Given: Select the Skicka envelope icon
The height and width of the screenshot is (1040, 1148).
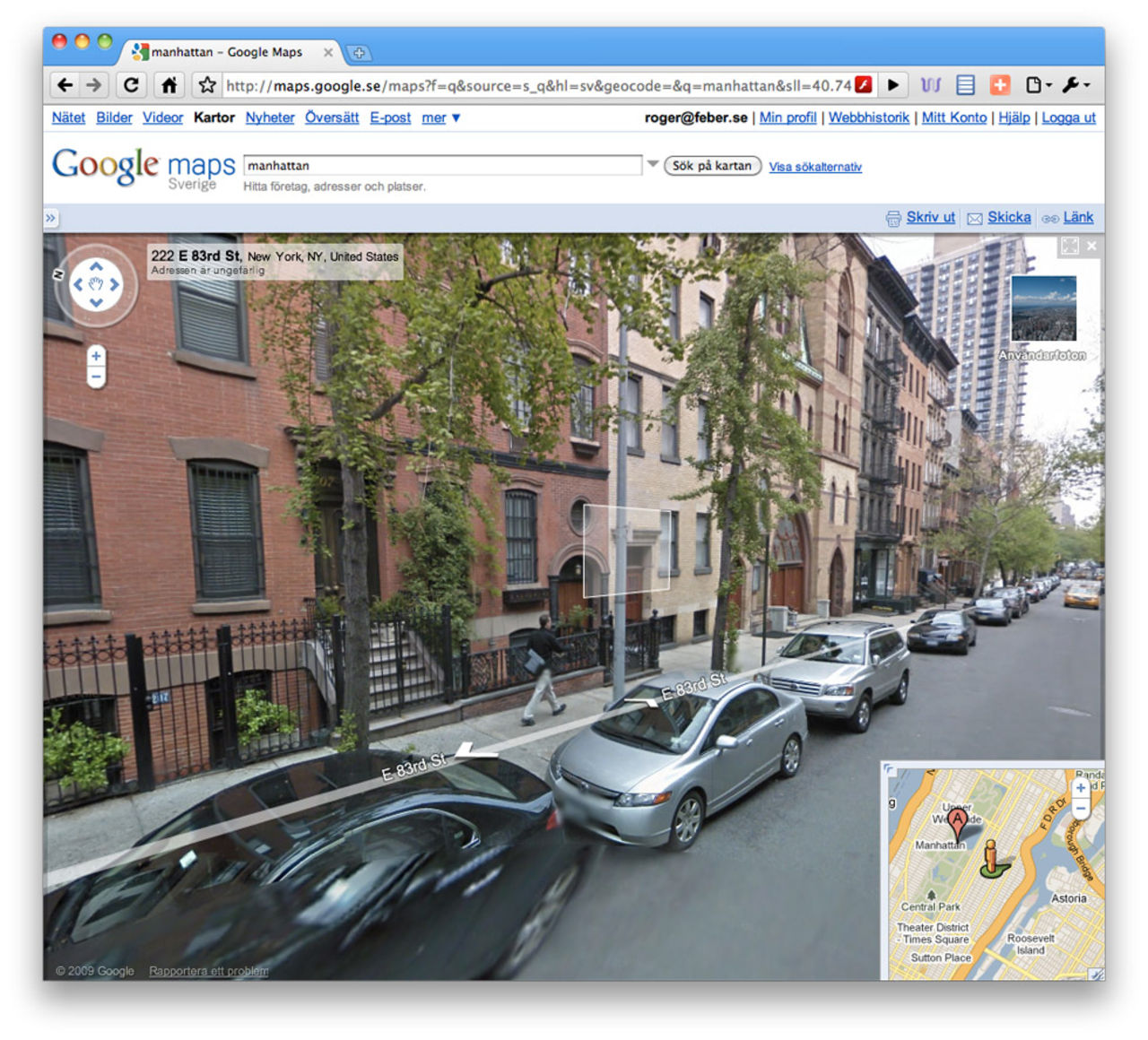Looking at the screenshot, I should pyautogui.click(x=975, y=217).
